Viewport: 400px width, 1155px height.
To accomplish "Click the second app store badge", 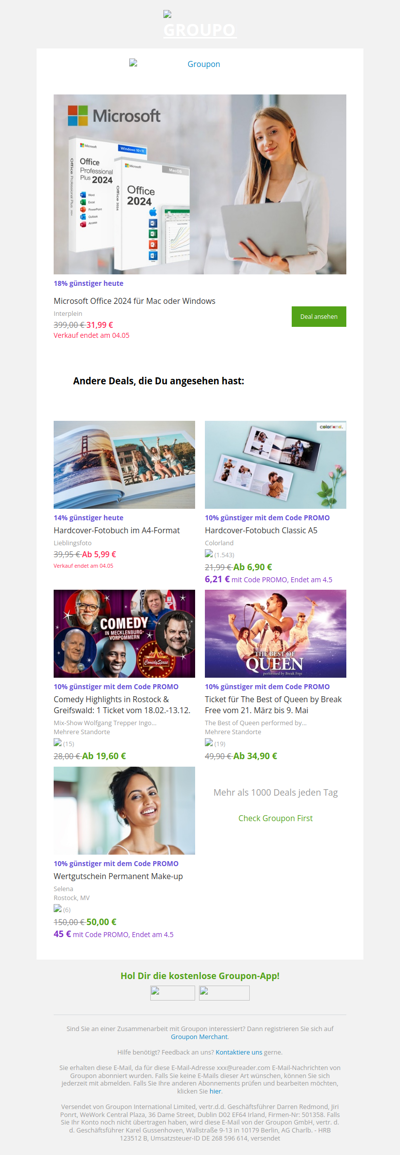I will tap(224, 993).
